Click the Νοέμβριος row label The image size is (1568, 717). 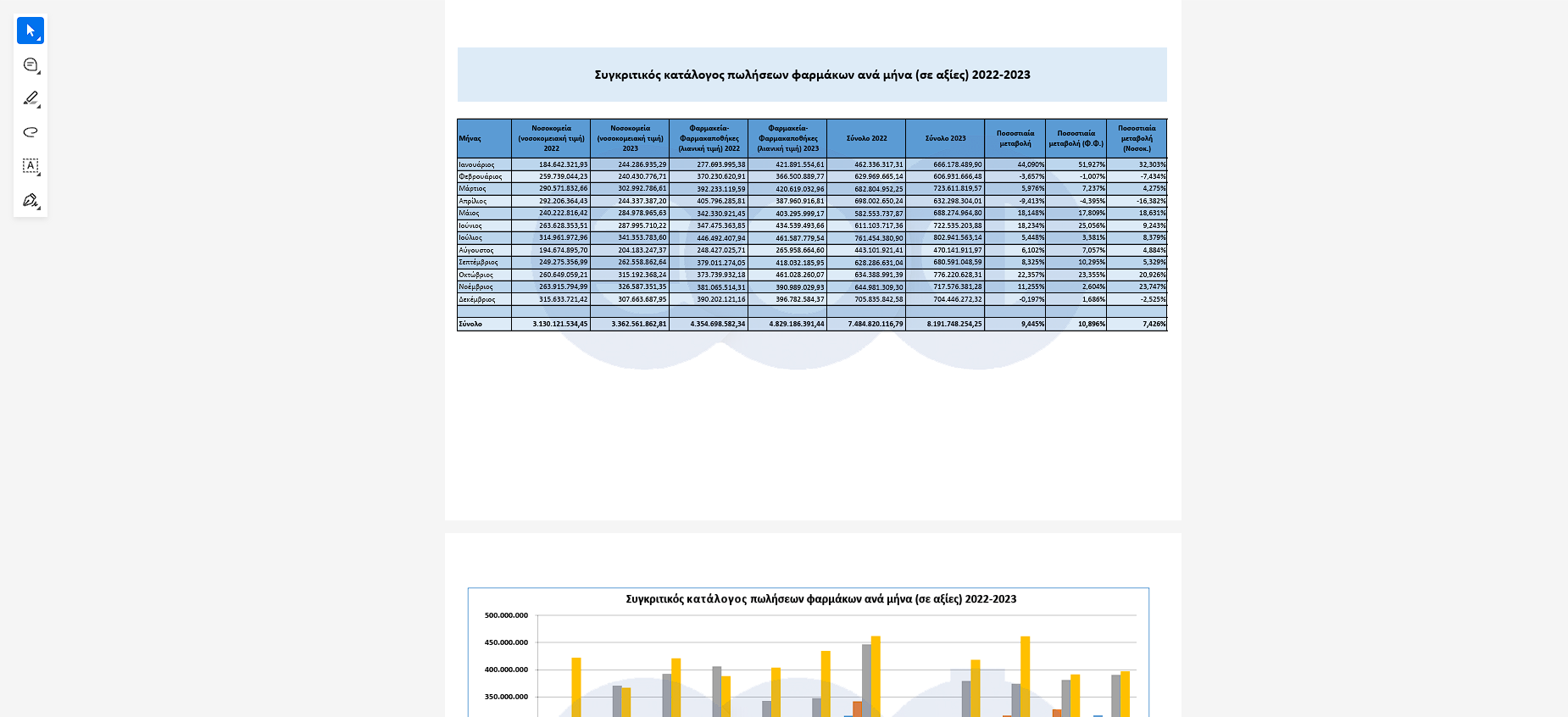click(475, 286)
